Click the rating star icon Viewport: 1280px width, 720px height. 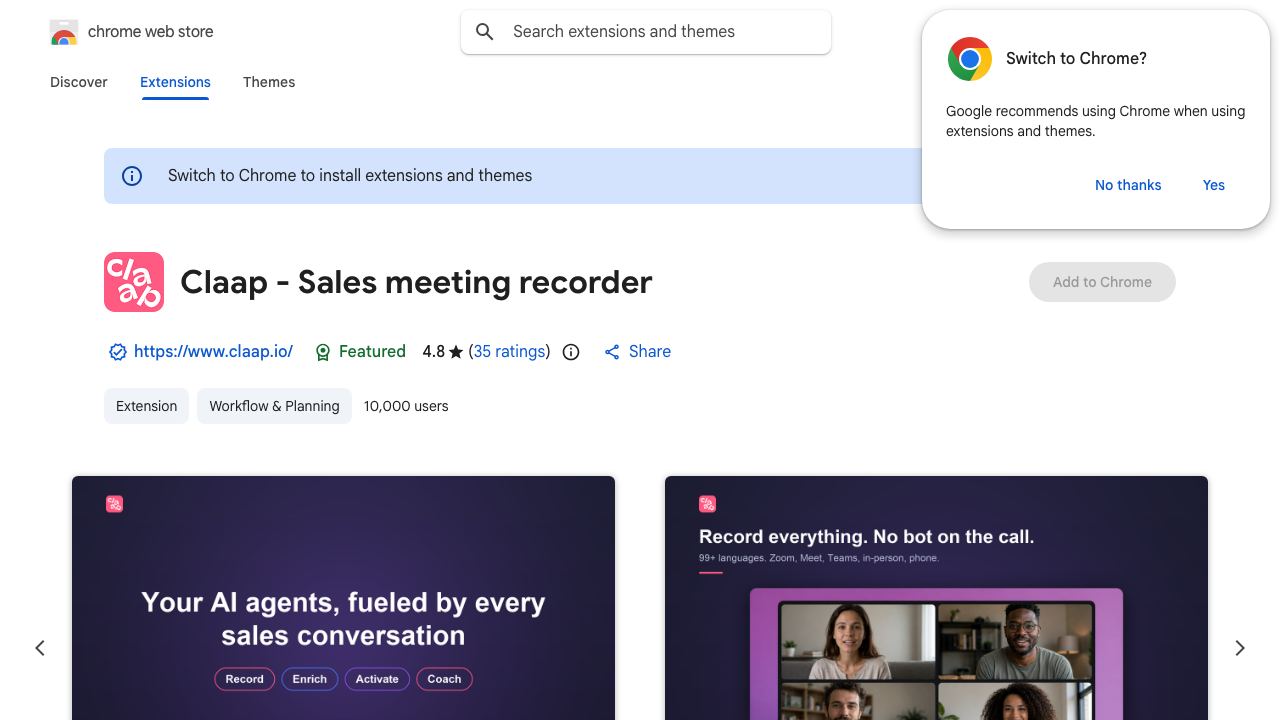coord(456,352)
